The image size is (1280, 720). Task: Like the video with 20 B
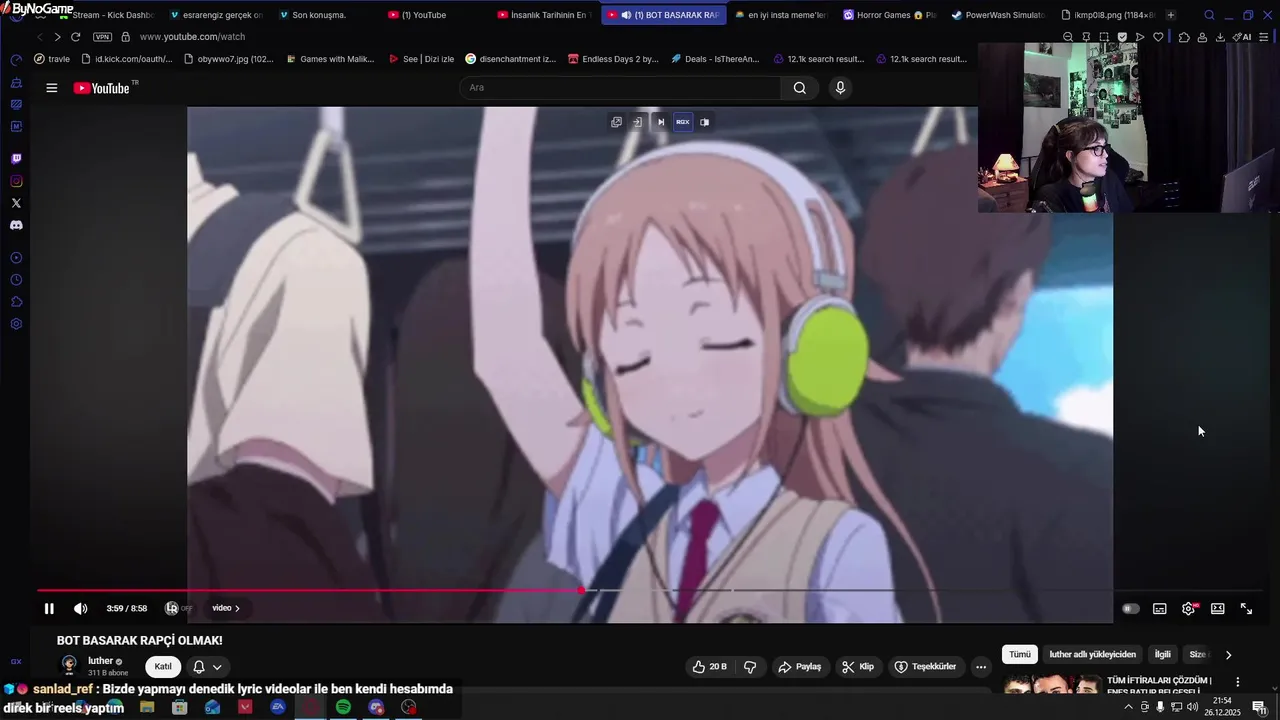[x=711, y=667]
